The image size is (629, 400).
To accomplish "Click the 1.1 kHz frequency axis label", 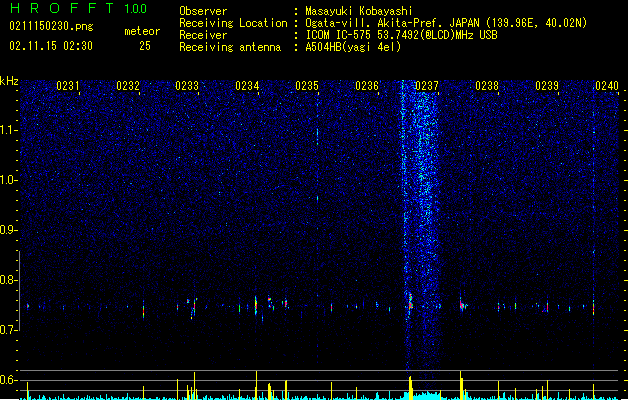I will 9,130.
